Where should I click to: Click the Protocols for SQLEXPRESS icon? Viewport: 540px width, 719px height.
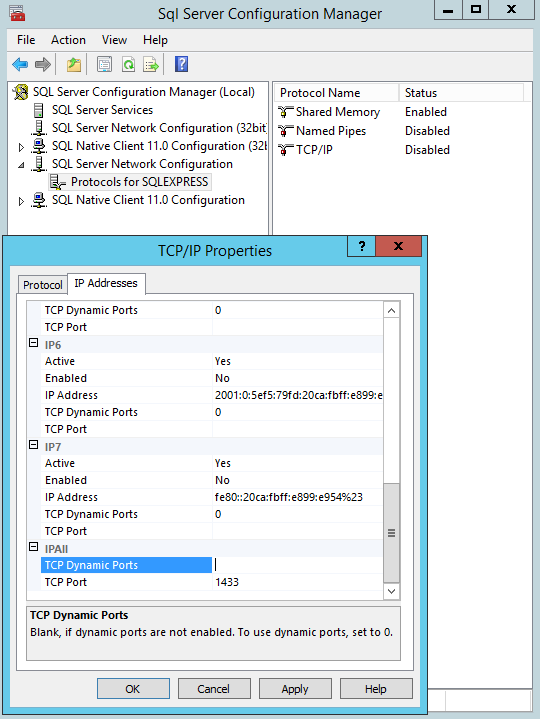[x=58, y=182]
